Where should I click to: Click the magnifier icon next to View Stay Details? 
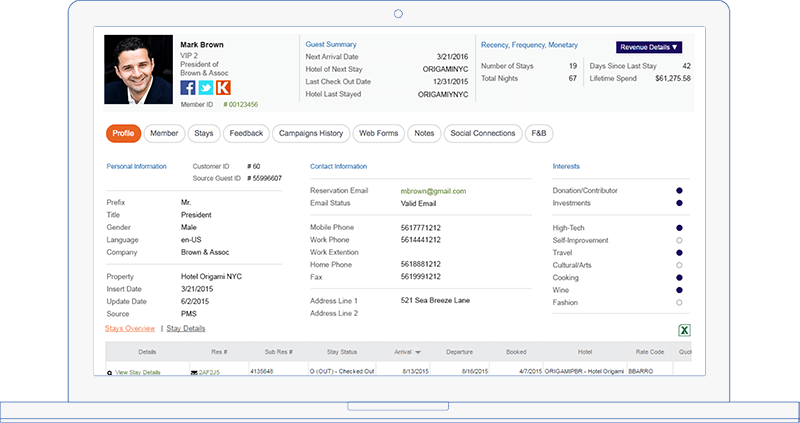pyautogui.click(x=110, y=372)
